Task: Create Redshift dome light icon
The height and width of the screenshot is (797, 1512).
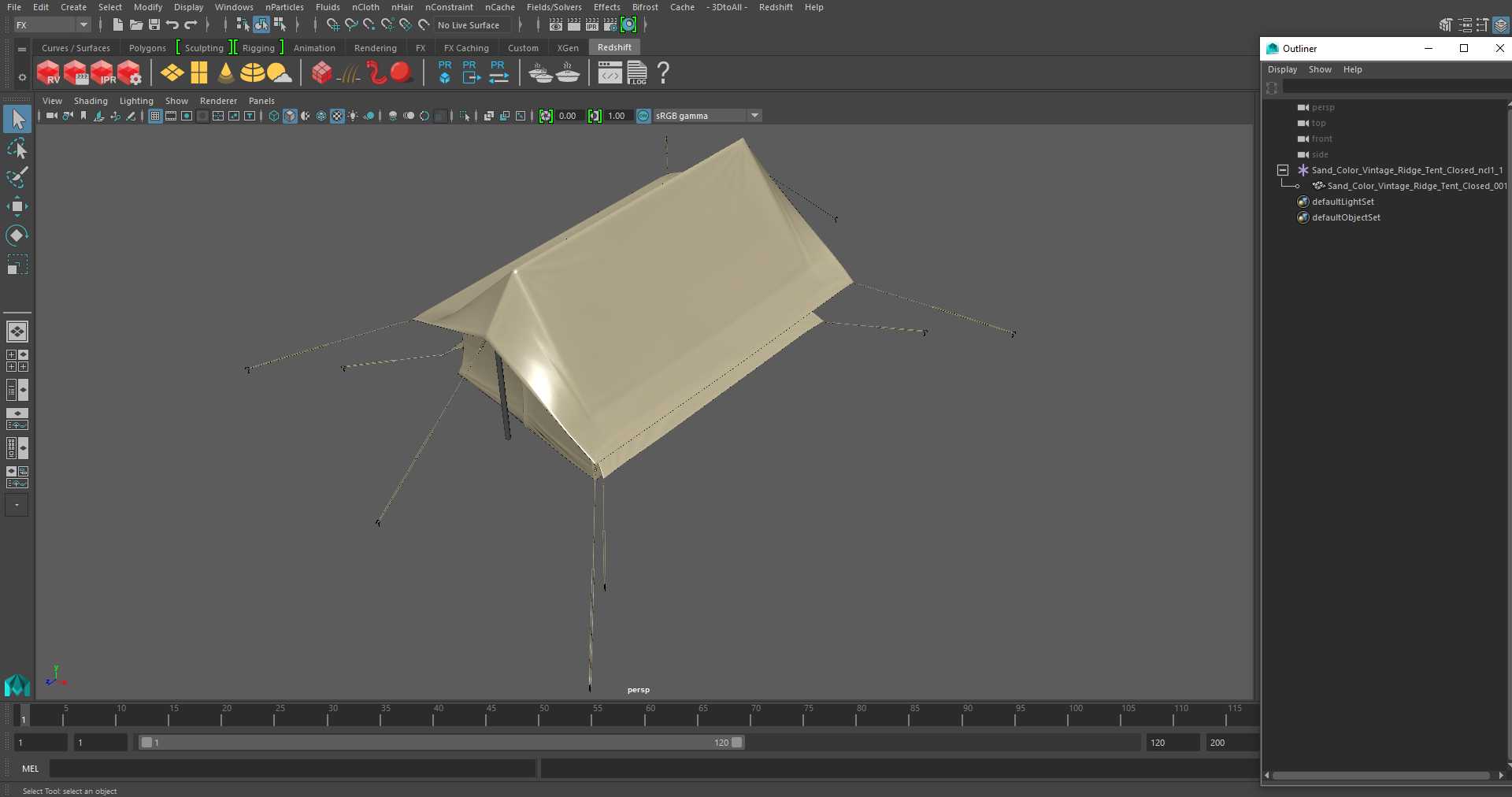Action: 252,73
